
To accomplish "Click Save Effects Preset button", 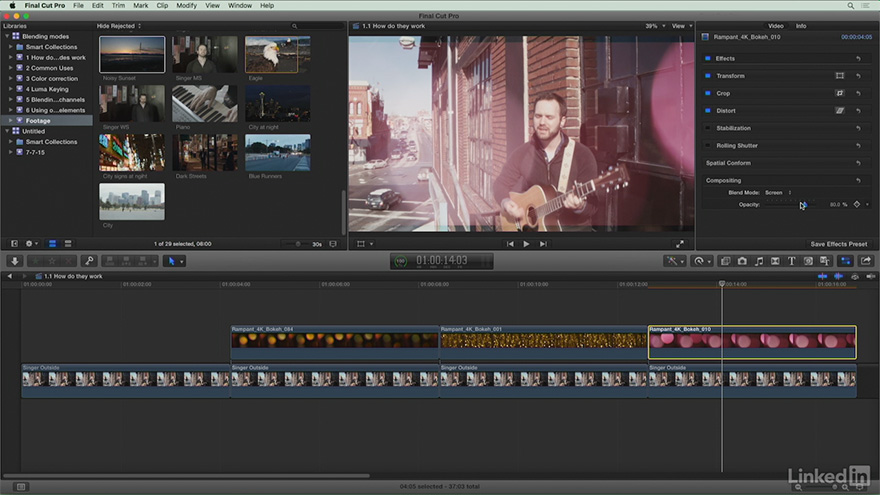I will [838, 244].
